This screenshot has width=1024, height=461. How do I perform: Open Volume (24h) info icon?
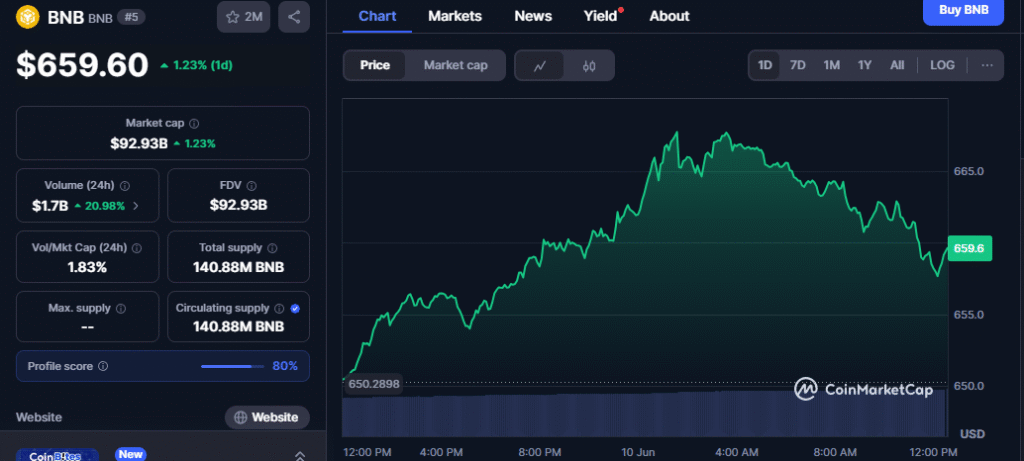(x=125, y=186)
